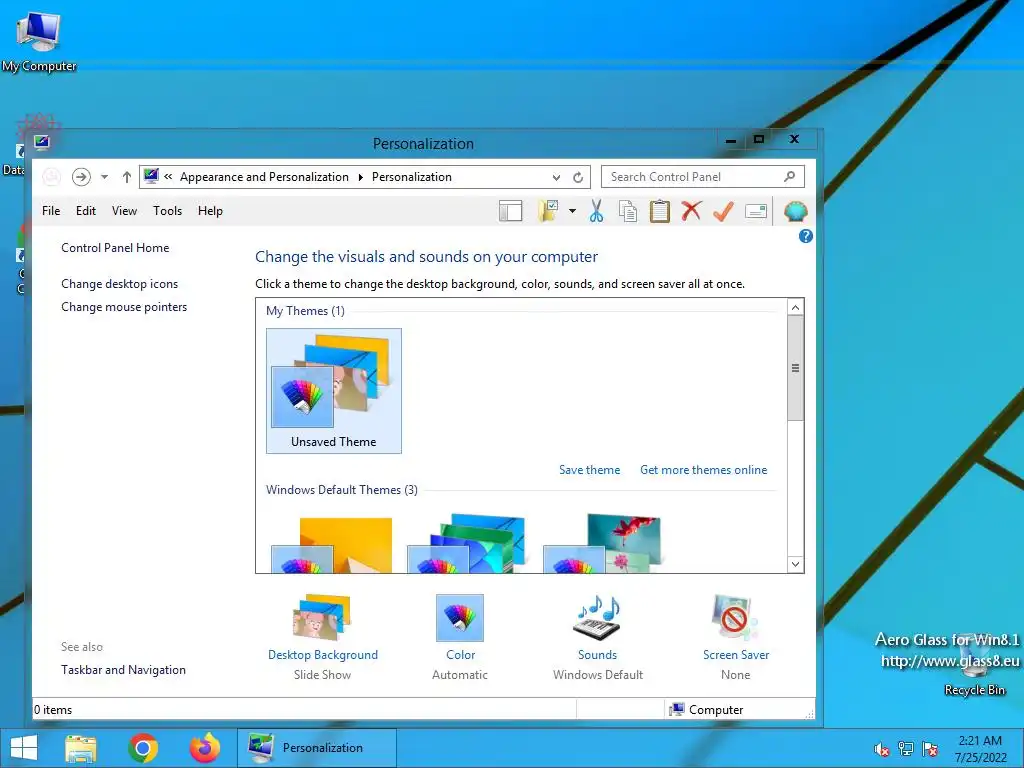Click Change mouse pointers link
The width and height of the screenshot is (1024, 768).
(124, 307)
